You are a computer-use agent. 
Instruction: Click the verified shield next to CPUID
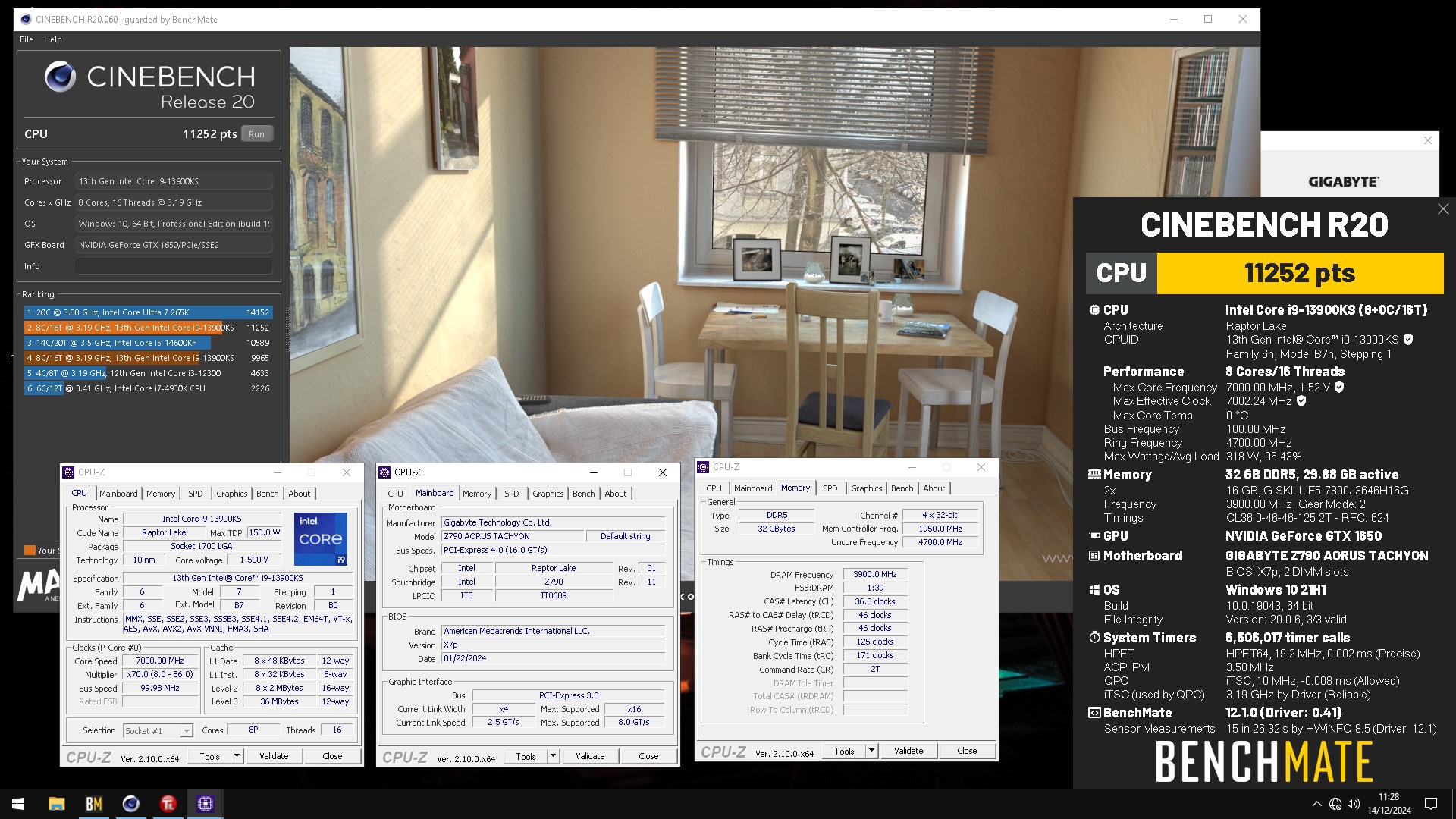[x=1408, y=340]
